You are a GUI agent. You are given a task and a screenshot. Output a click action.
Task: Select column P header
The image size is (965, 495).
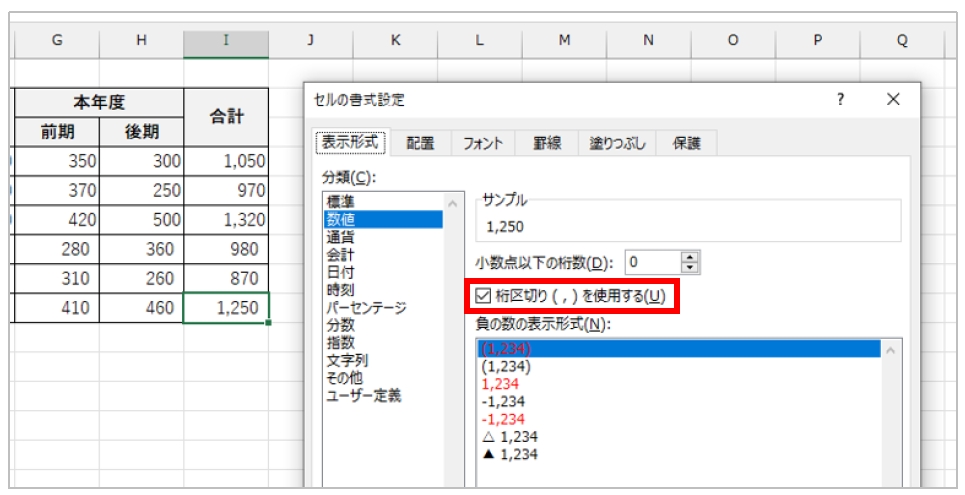pos(818,41)
